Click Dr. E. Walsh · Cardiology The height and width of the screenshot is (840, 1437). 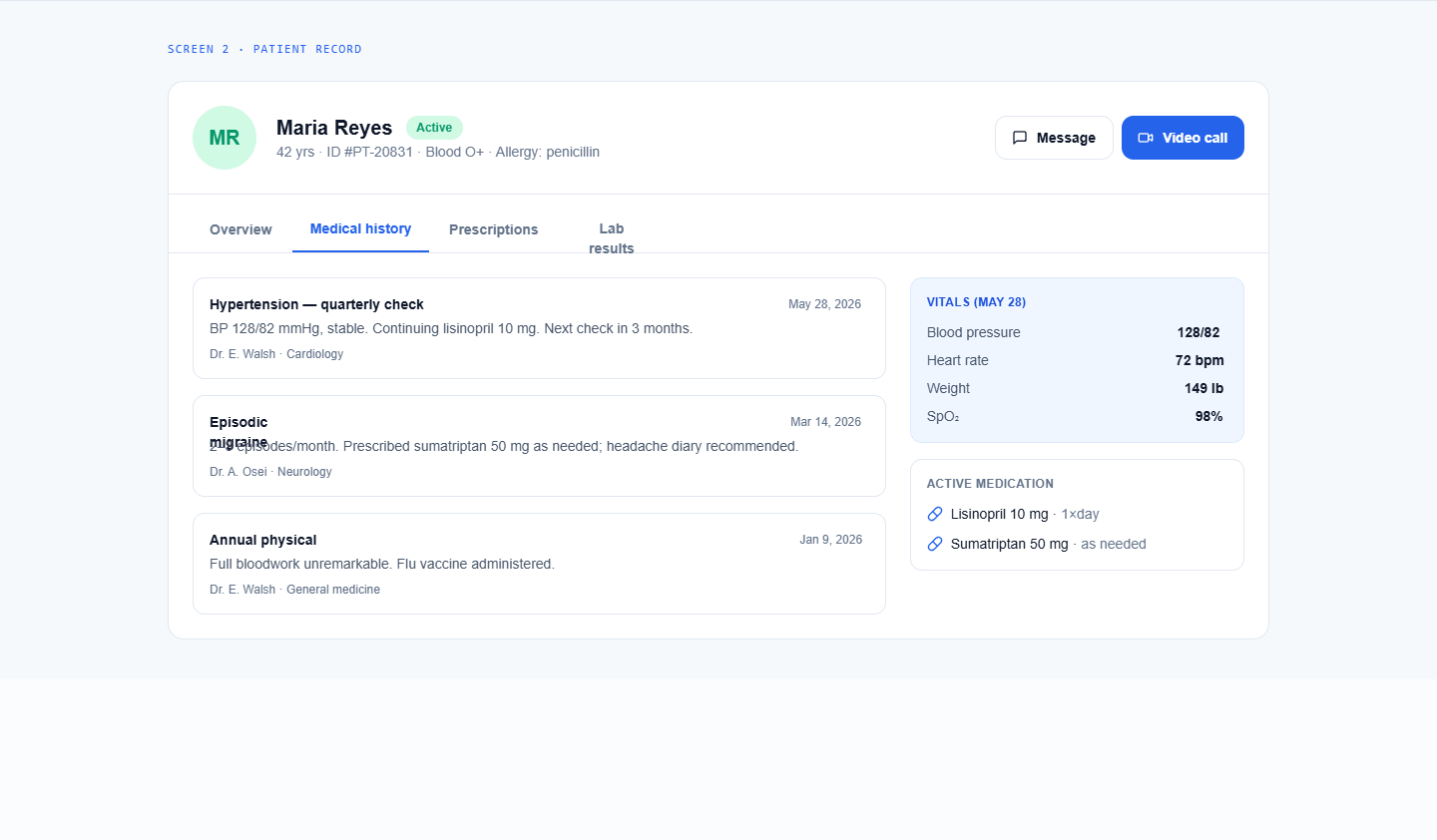(x=276, y=354)
